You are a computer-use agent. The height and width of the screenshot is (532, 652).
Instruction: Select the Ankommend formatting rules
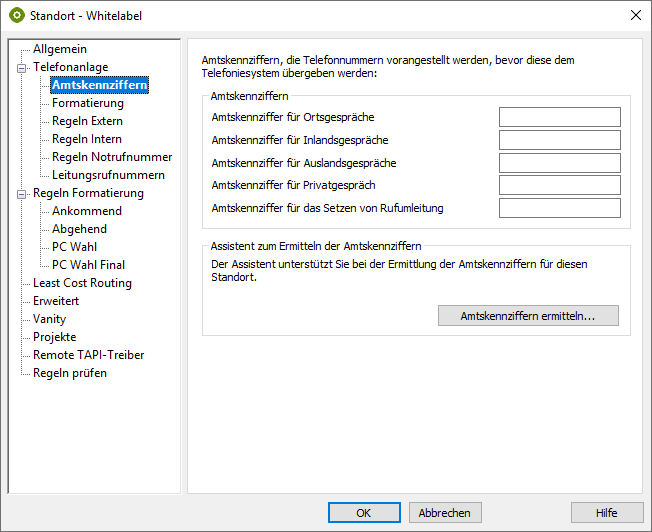87,211
